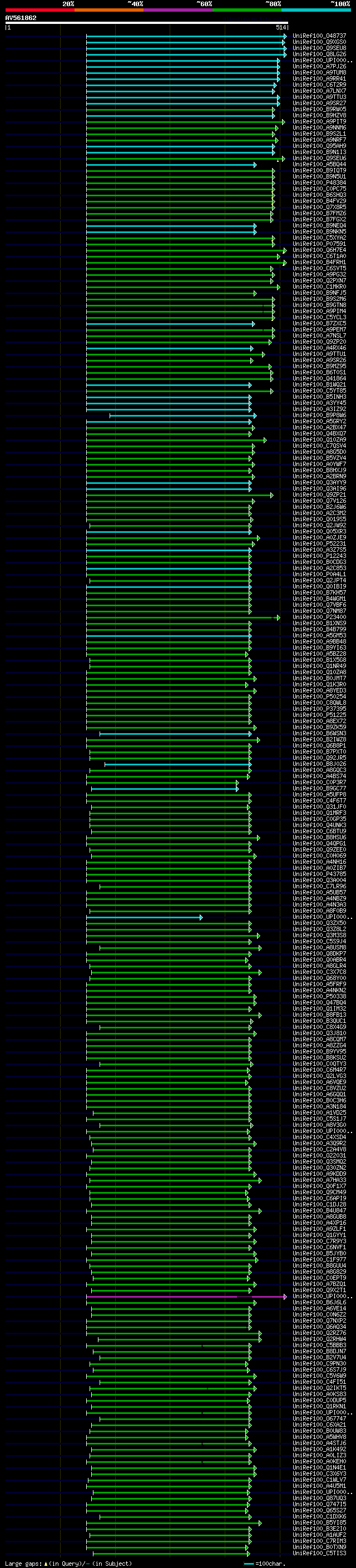Click the red 20% identity legend segment
The height and width of the screenshot is (1568, 356).
[39, 10]
